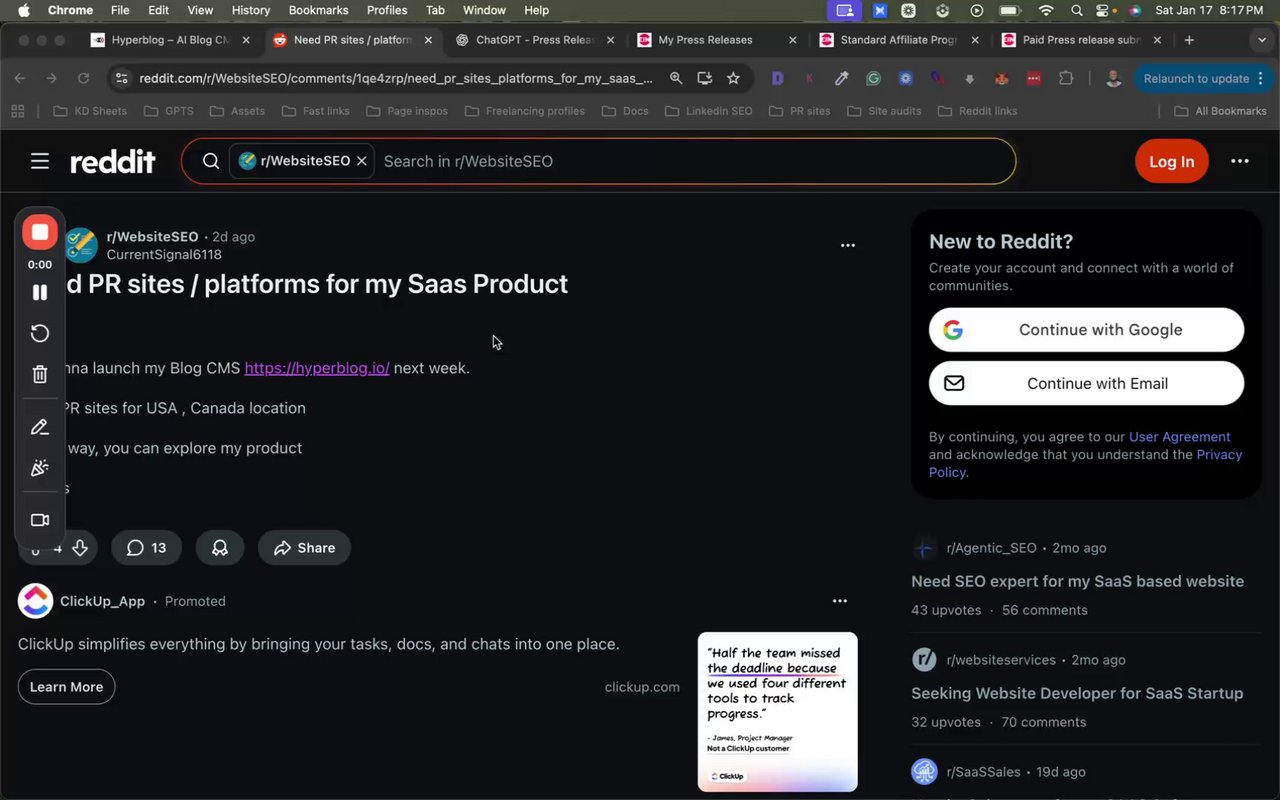Click the award icon on the post

coord(220,548)
